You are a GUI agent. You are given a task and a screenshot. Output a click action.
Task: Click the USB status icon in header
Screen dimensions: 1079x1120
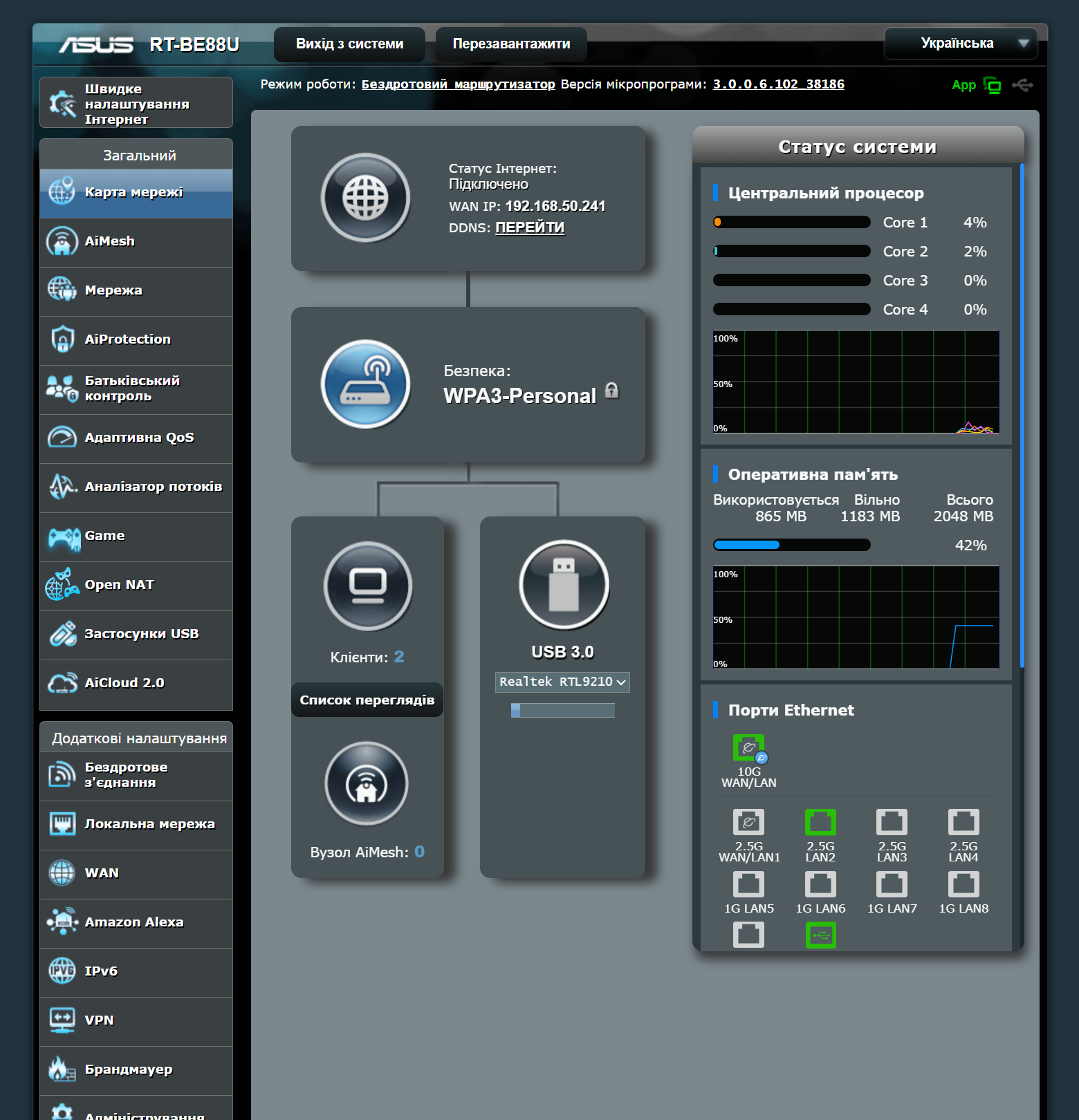pos(1022,85)
